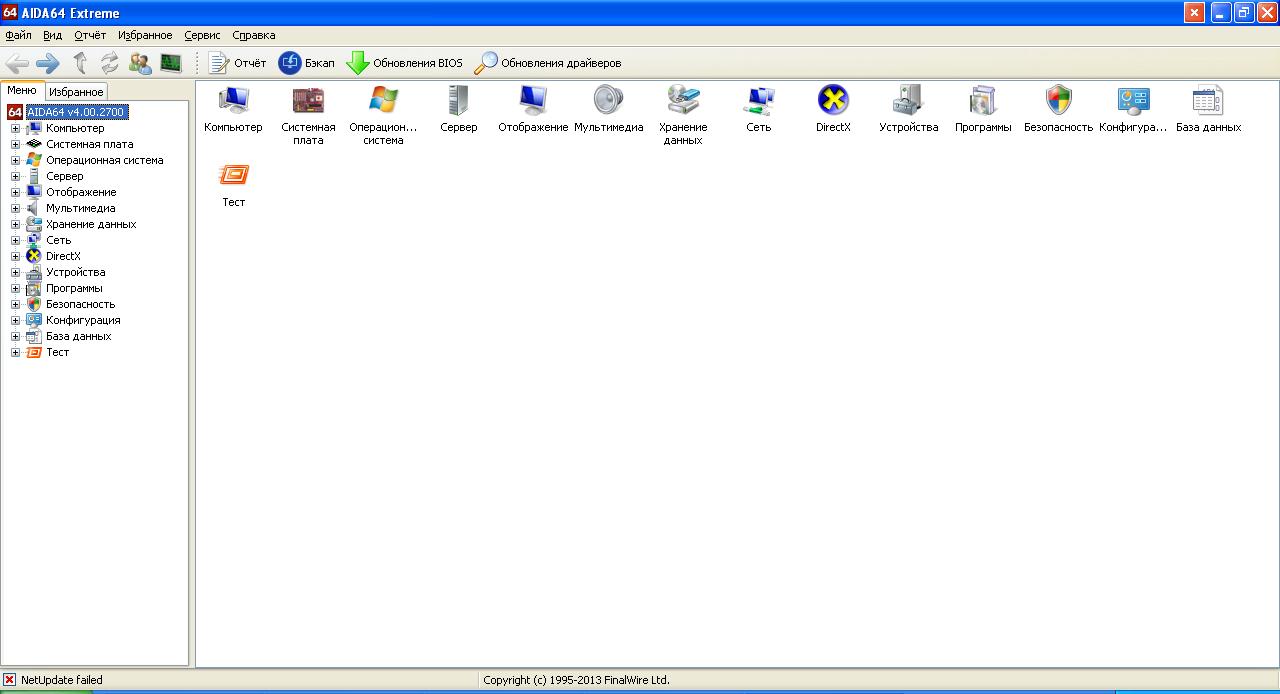Open the Тест benchmark icon
This screenshot has height=694, width=1280.
pyautogui.click(x=233, y=175)
